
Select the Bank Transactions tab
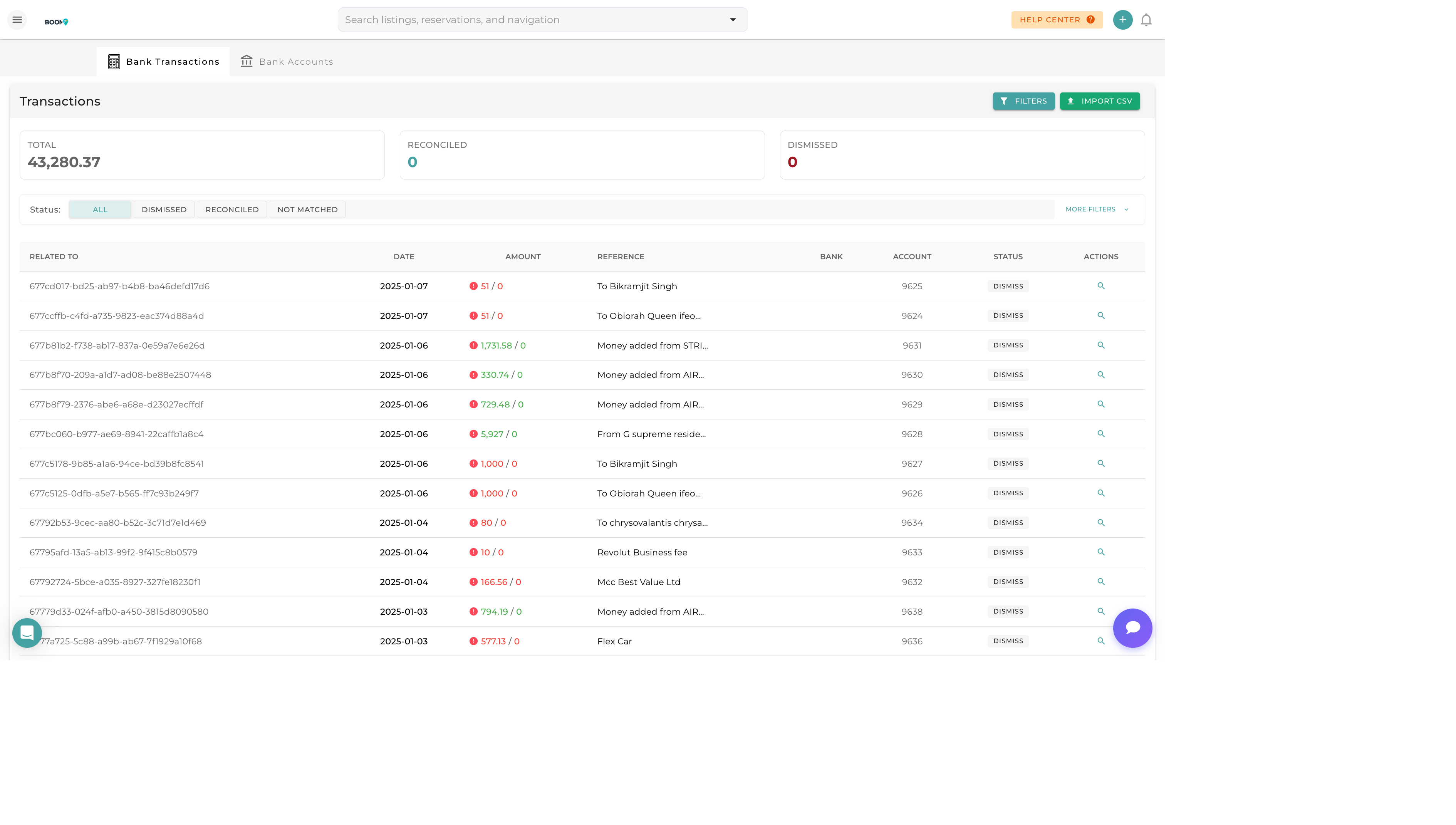(x=163, y=62)
